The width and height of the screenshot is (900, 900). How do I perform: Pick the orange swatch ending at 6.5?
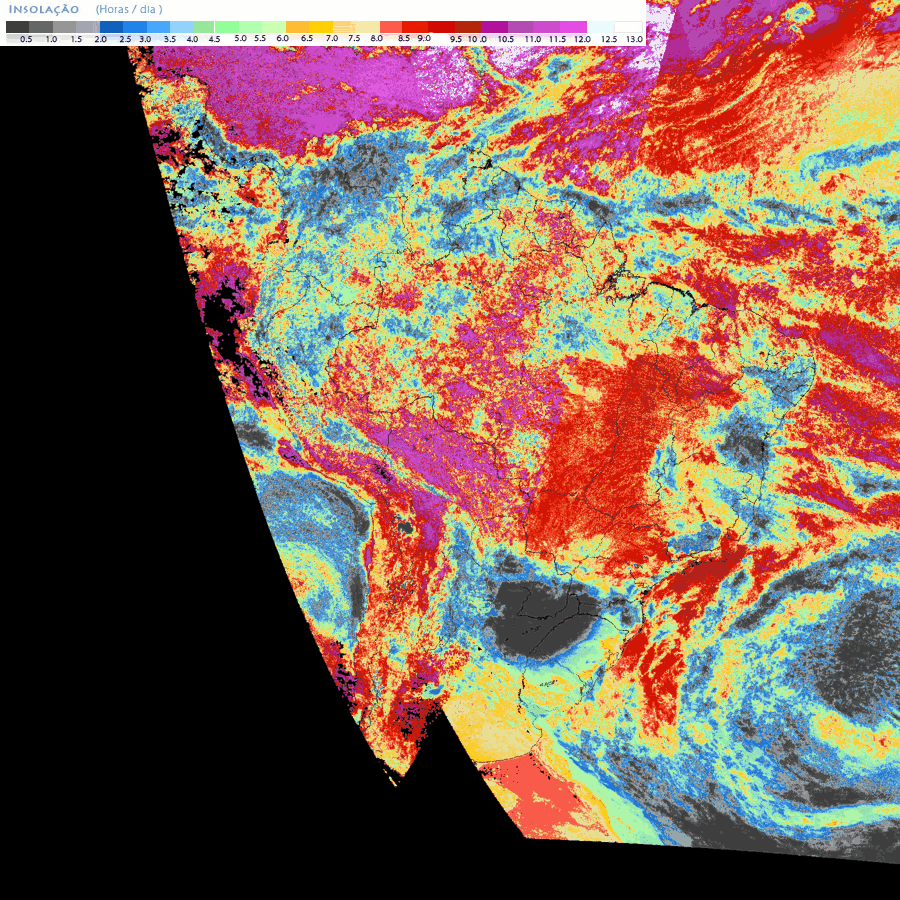[297, 27]
